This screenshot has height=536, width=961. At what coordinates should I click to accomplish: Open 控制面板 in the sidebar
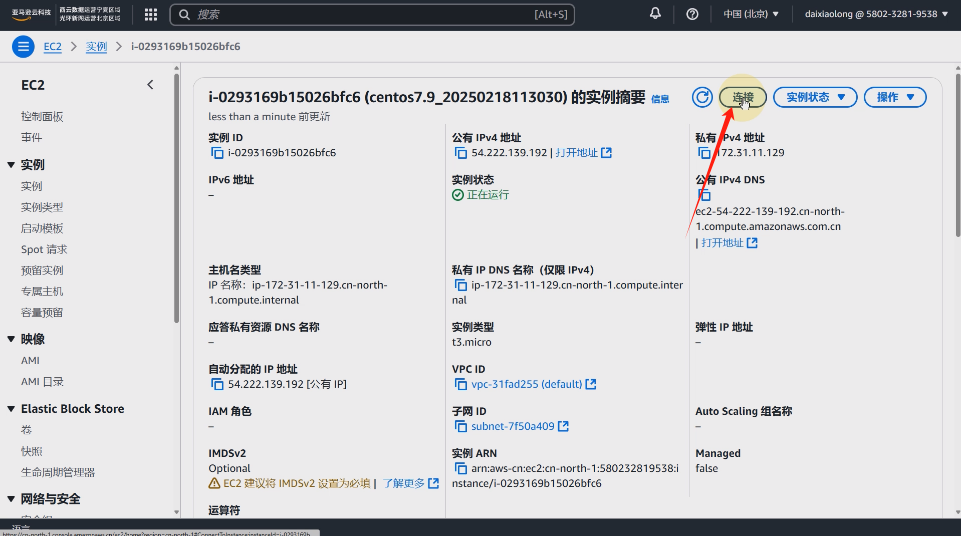click(42, 116)
